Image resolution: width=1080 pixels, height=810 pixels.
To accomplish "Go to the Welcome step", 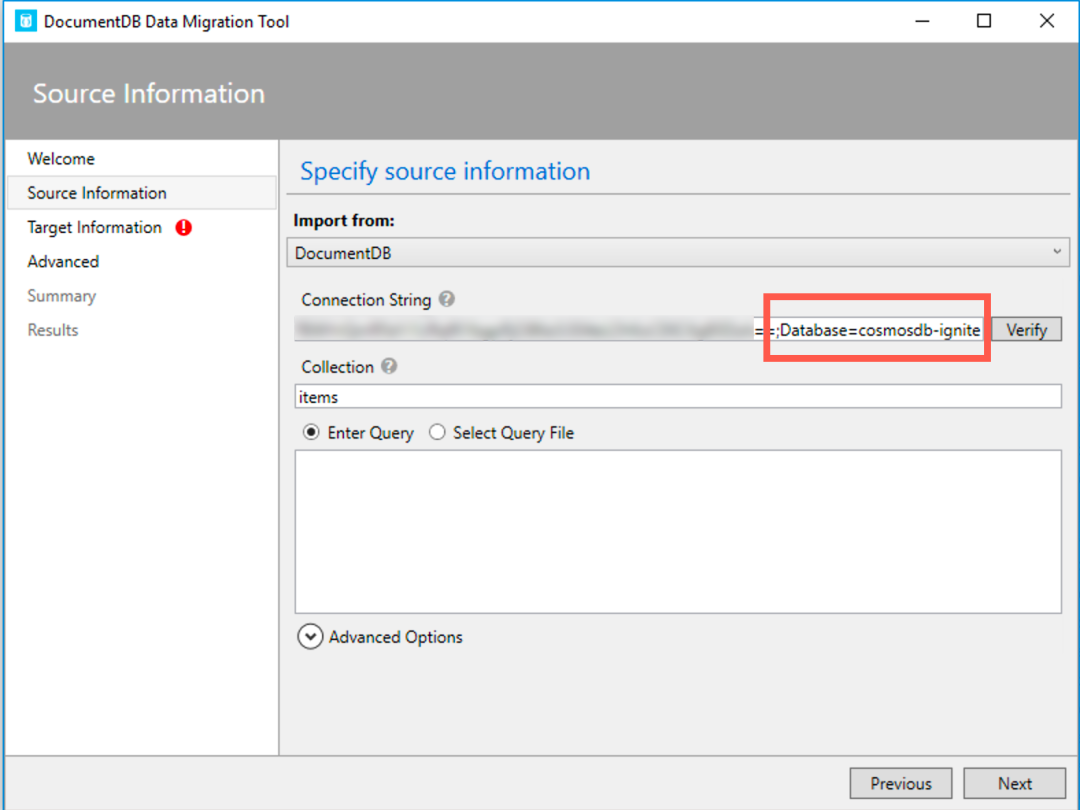I will pyautogui.click(x=61, y=159).
